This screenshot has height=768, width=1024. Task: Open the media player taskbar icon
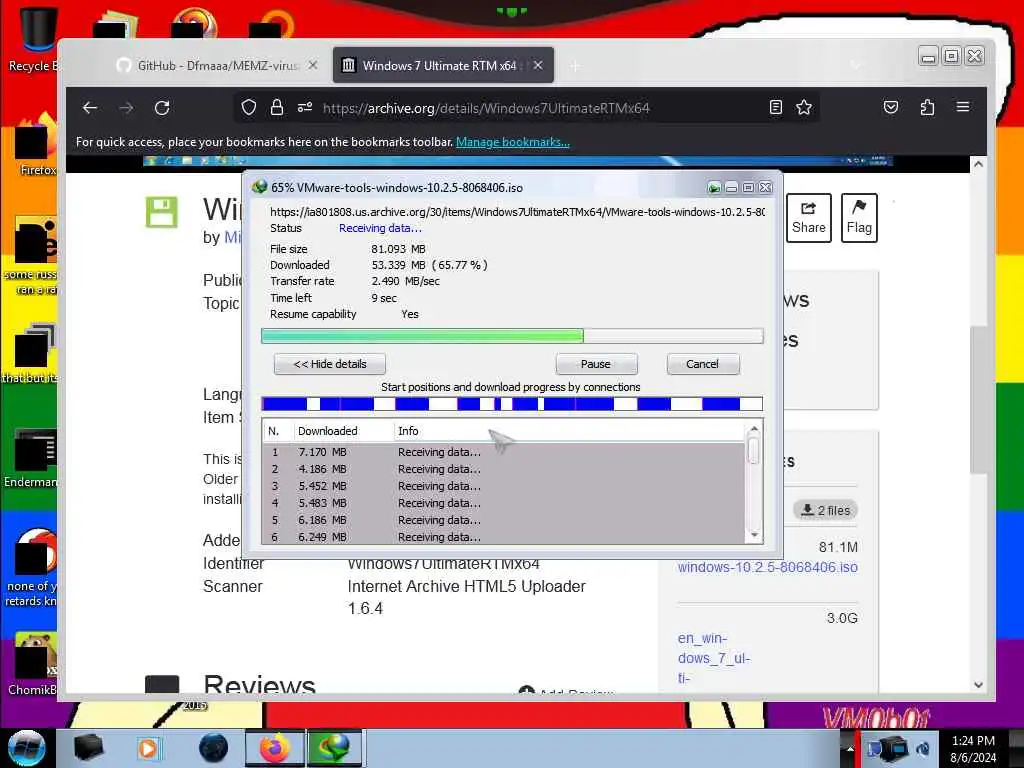[x=148, y=748]
